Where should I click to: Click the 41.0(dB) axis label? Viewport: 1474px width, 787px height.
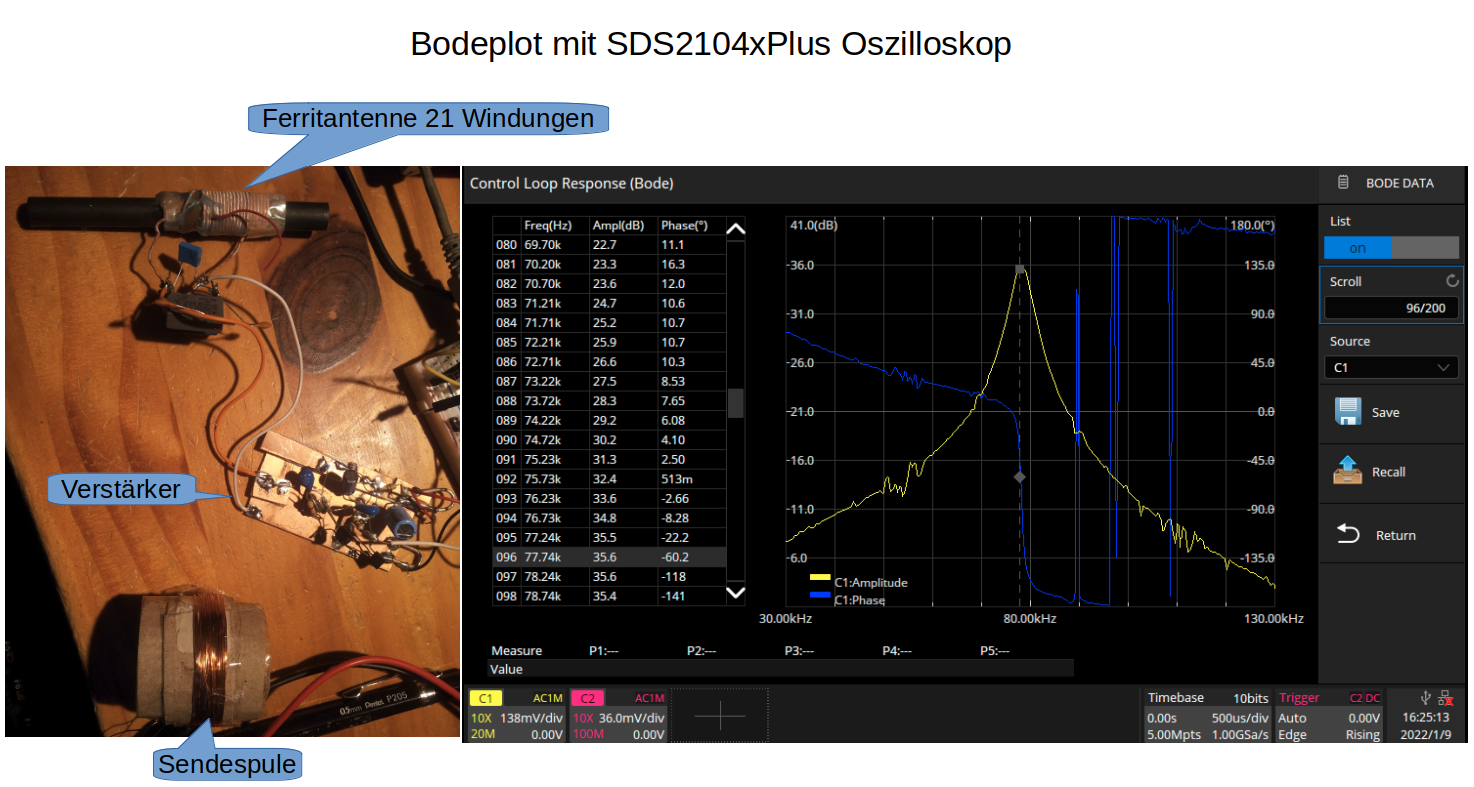[x=813, y=225]
